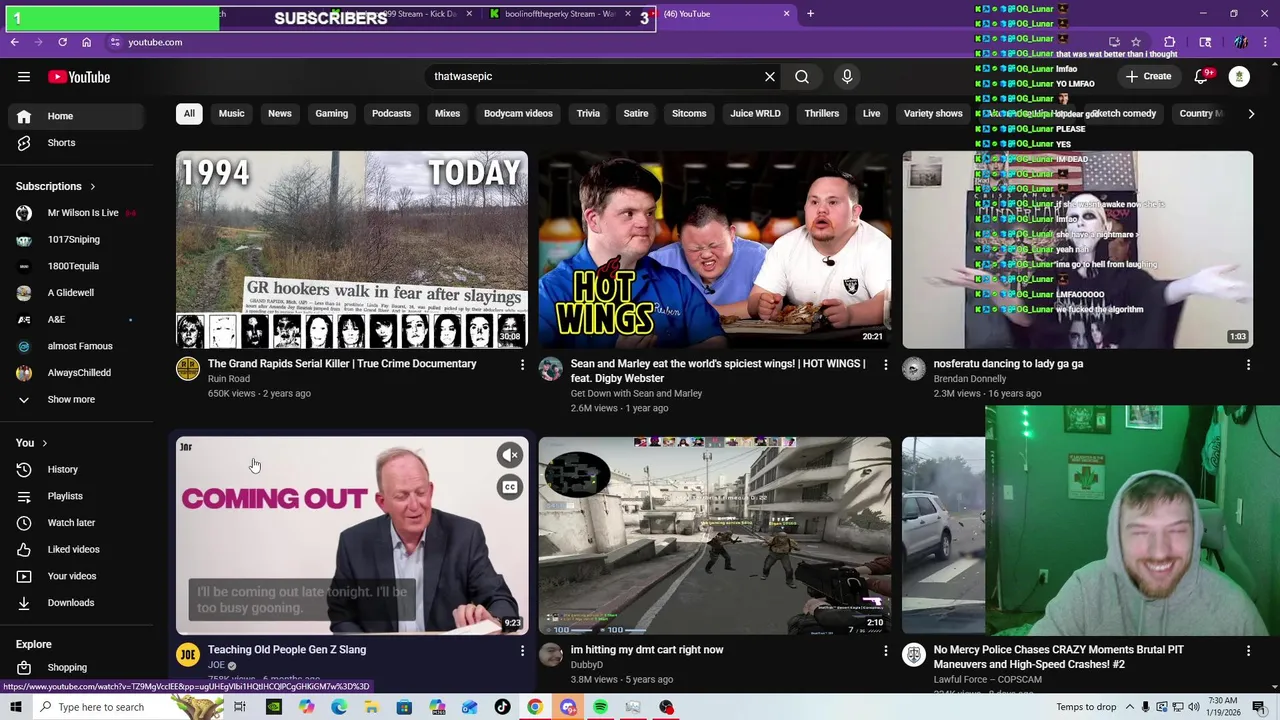Open the Chrome three-dot menu
1280x720 pixels.
(1265, 42)
